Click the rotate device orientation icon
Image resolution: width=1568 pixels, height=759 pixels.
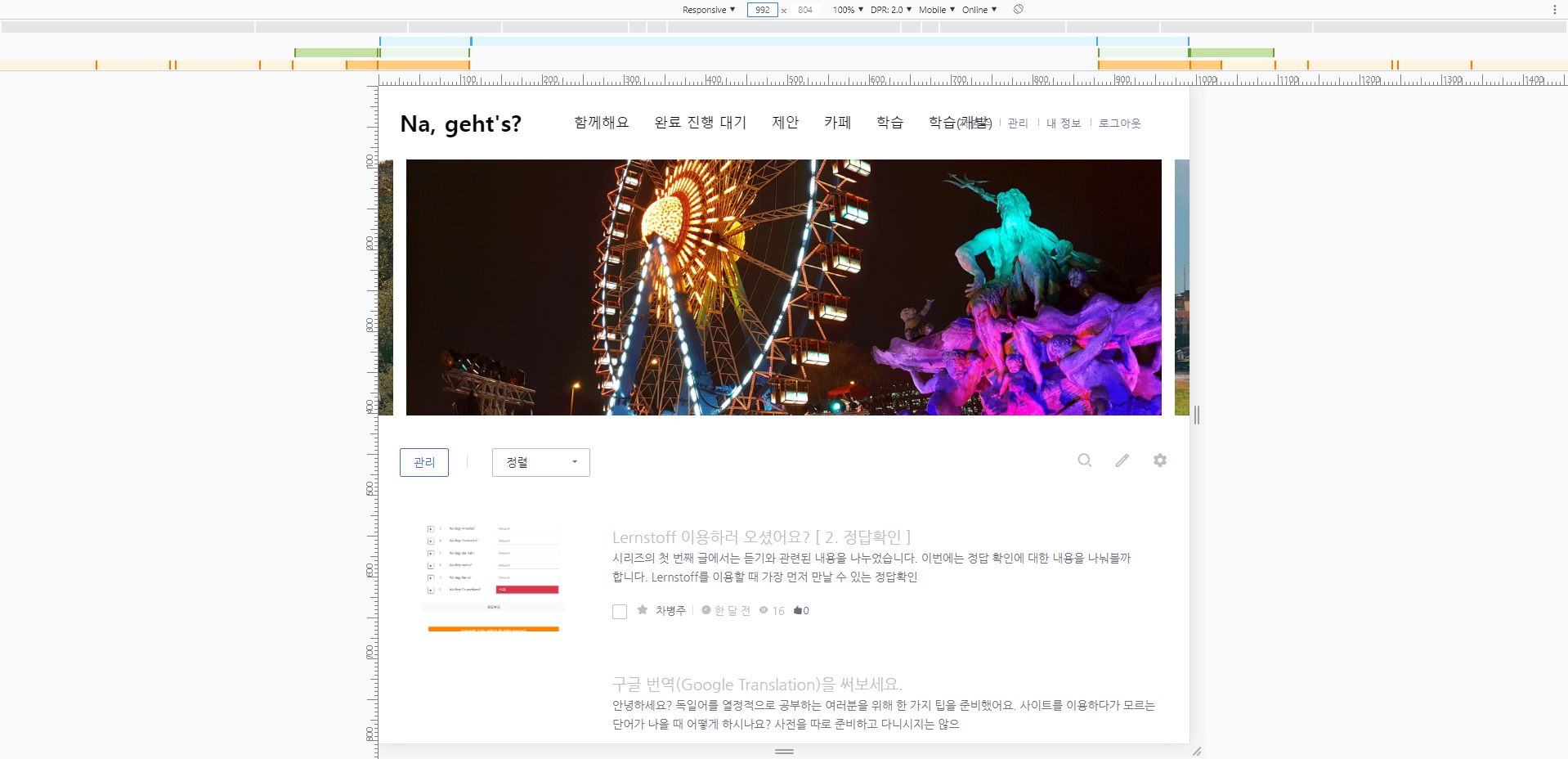click(1018, 9)
